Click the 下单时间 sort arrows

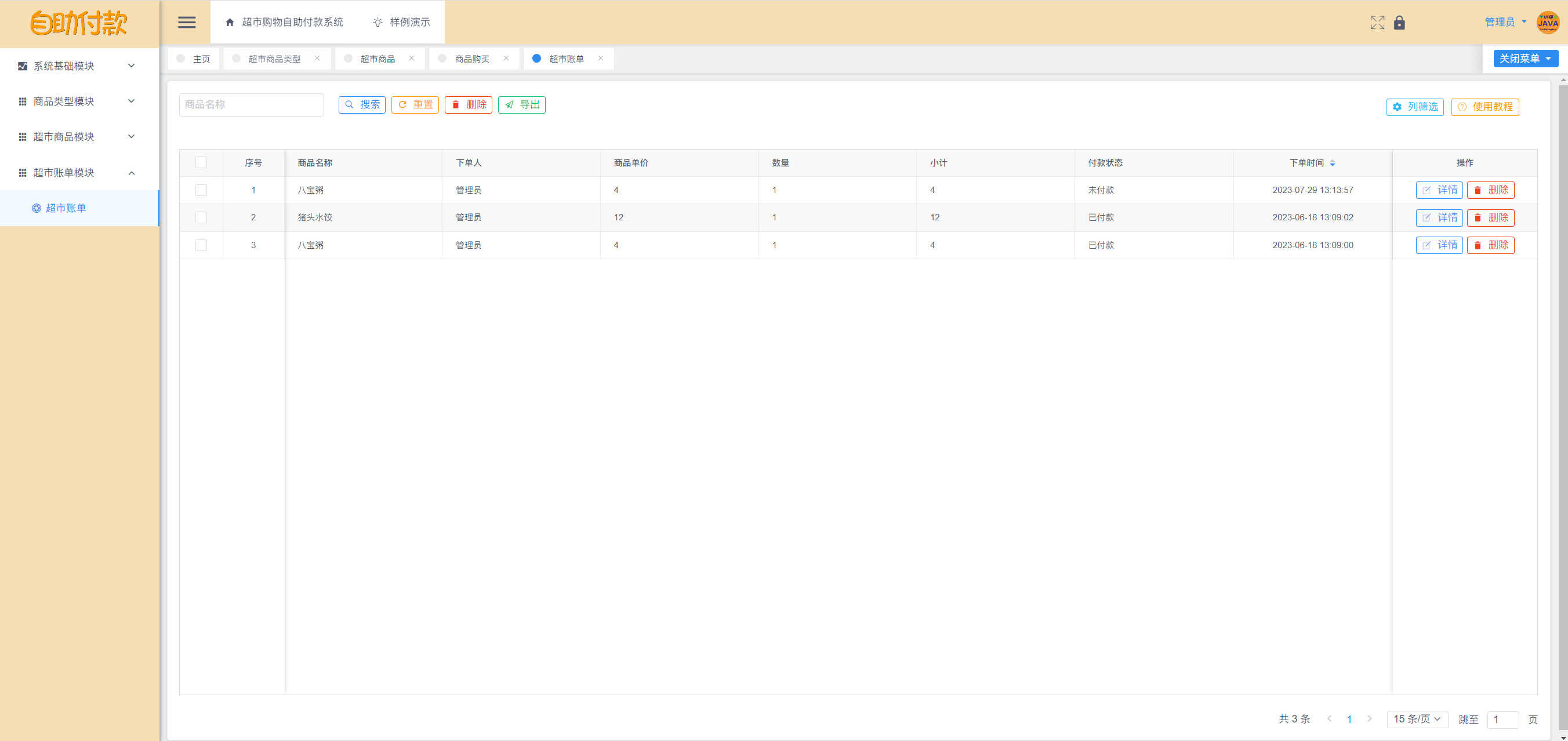pyautogui.click(x=1333, y=163)
